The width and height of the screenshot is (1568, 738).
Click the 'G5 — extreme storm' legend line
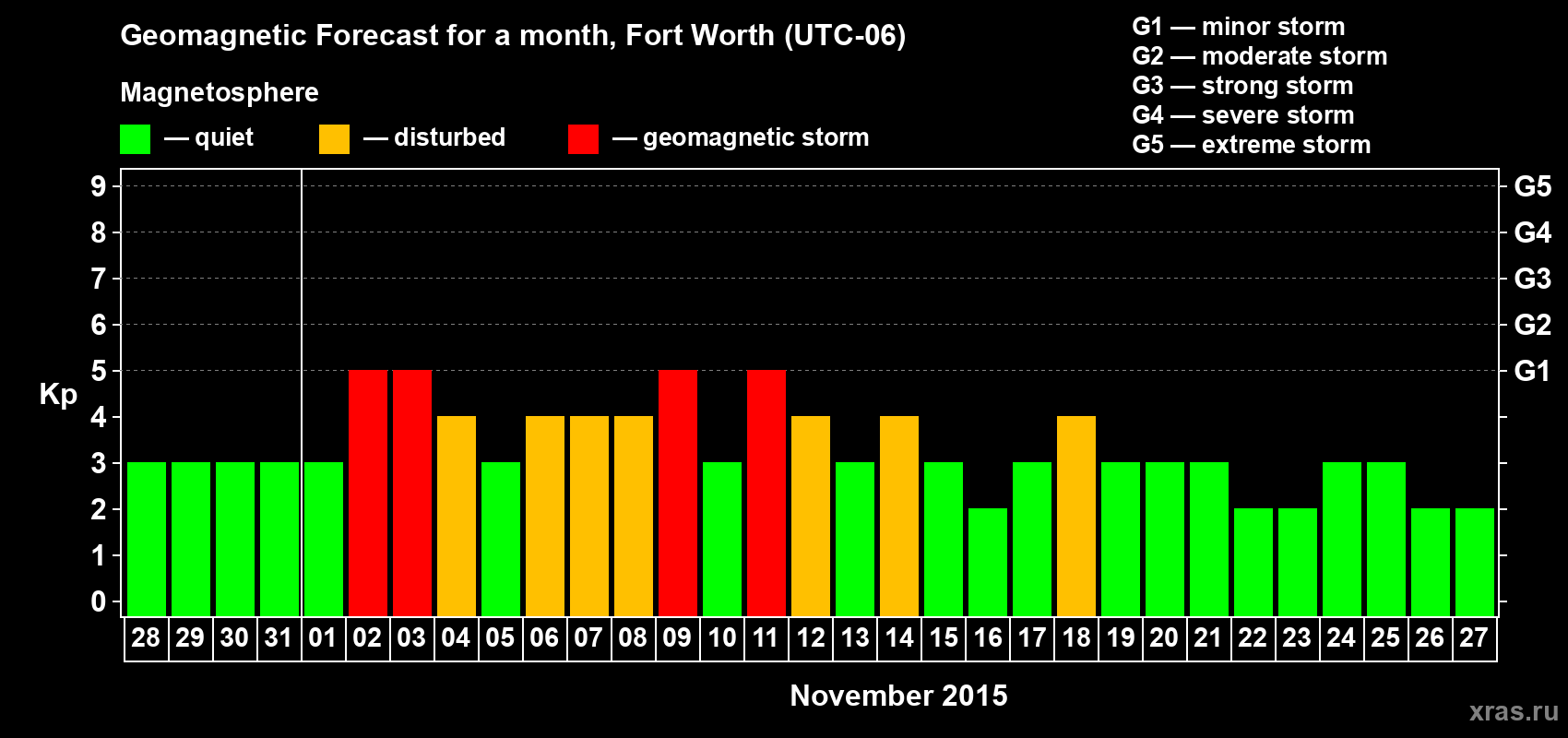pyautogui.click(x=1251, y=145)
